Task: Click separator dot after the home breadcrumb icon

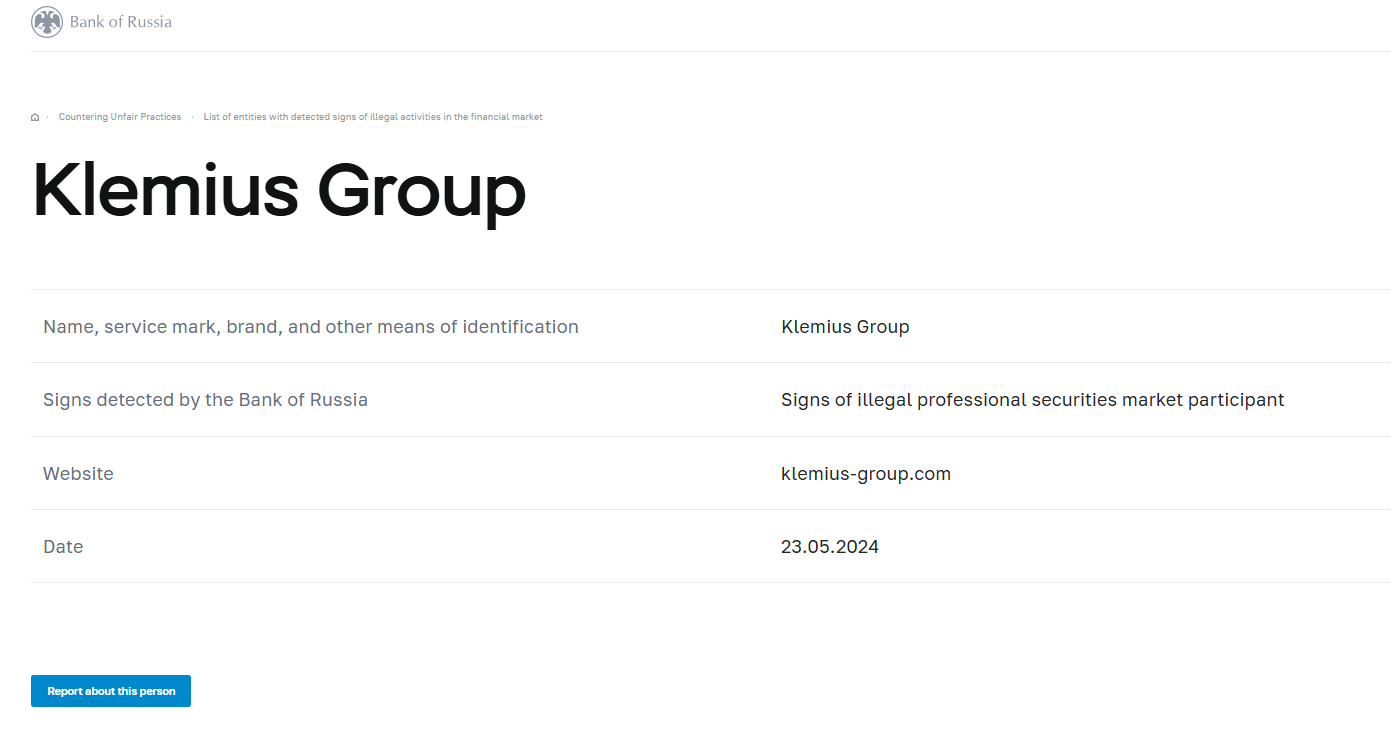Action: click(x=47, y=117)
